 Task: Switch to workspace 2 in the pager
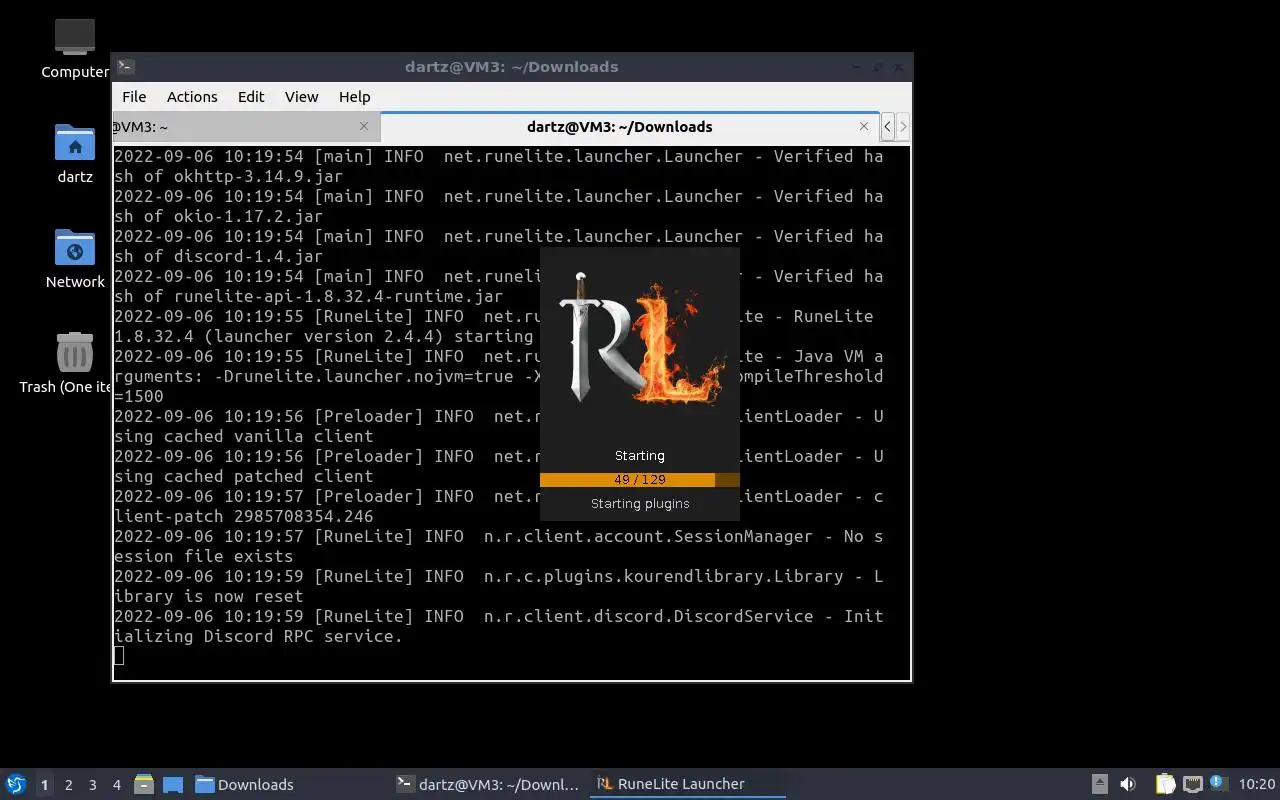[69, 785]
